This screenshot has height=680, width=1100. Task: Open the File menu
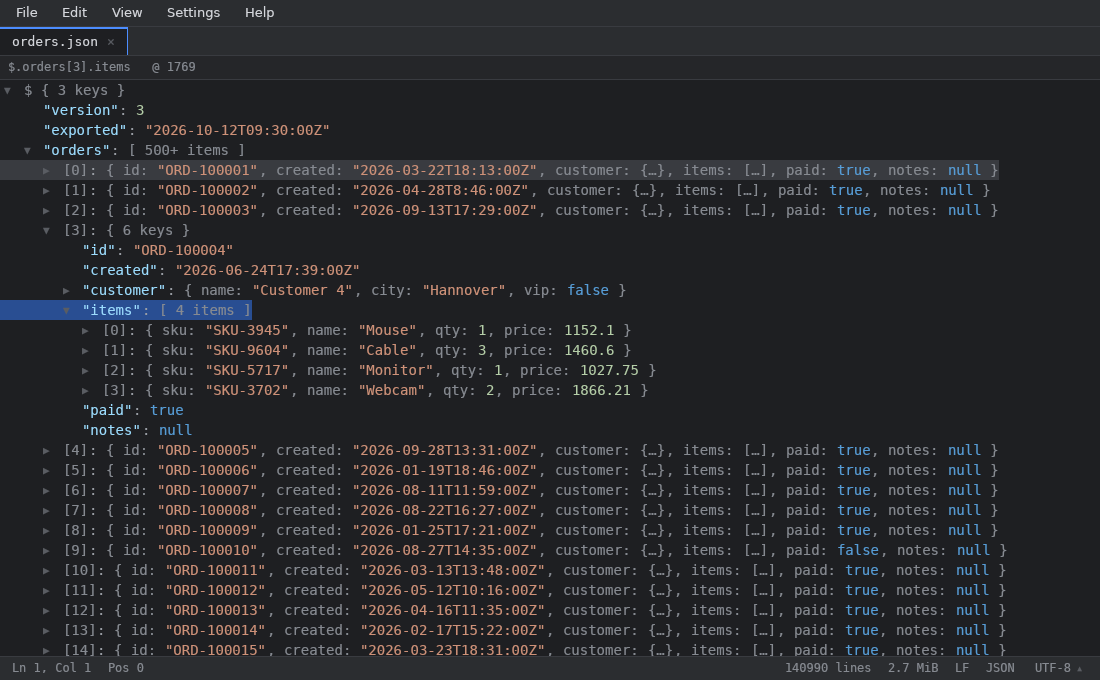(27, 13)
